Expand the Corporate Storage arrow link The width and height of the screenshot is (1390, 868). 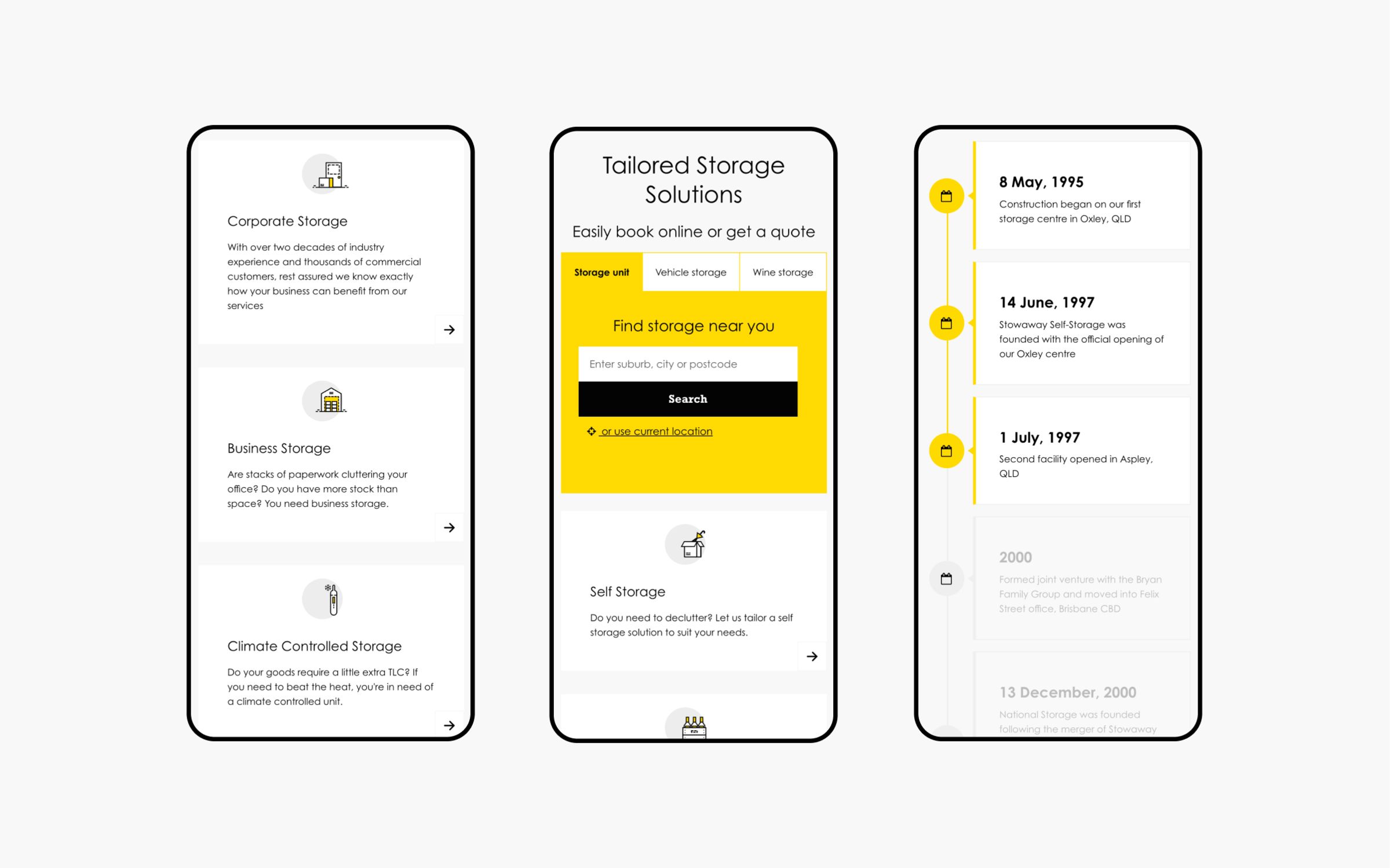tap(448, 331)
